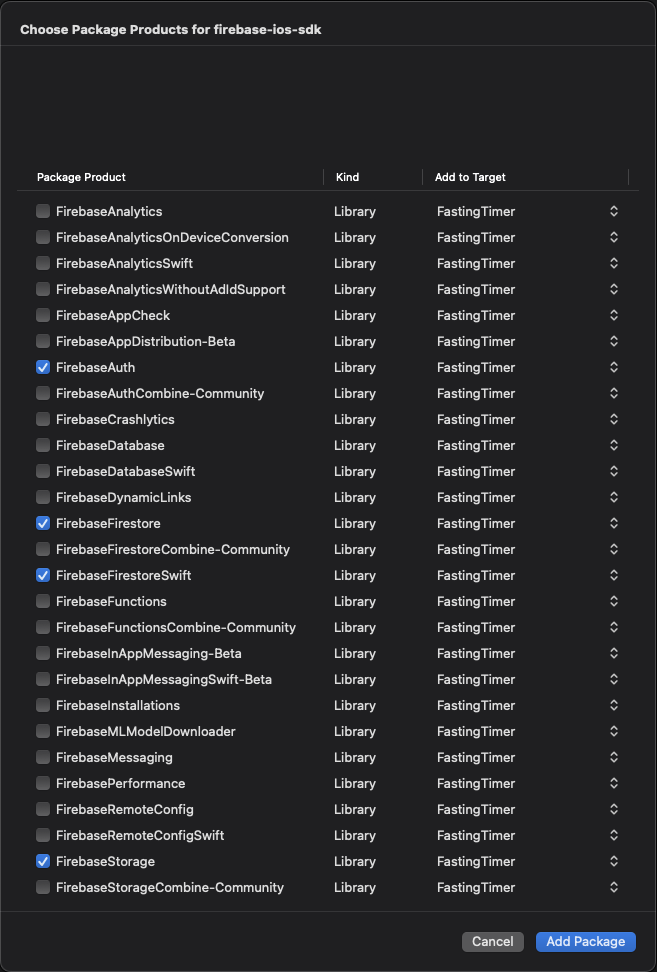Click the FirebaseInAppMessaging-Beta product name
The width and height of the screenshot is (657, 972).
(x=149, y=653)
